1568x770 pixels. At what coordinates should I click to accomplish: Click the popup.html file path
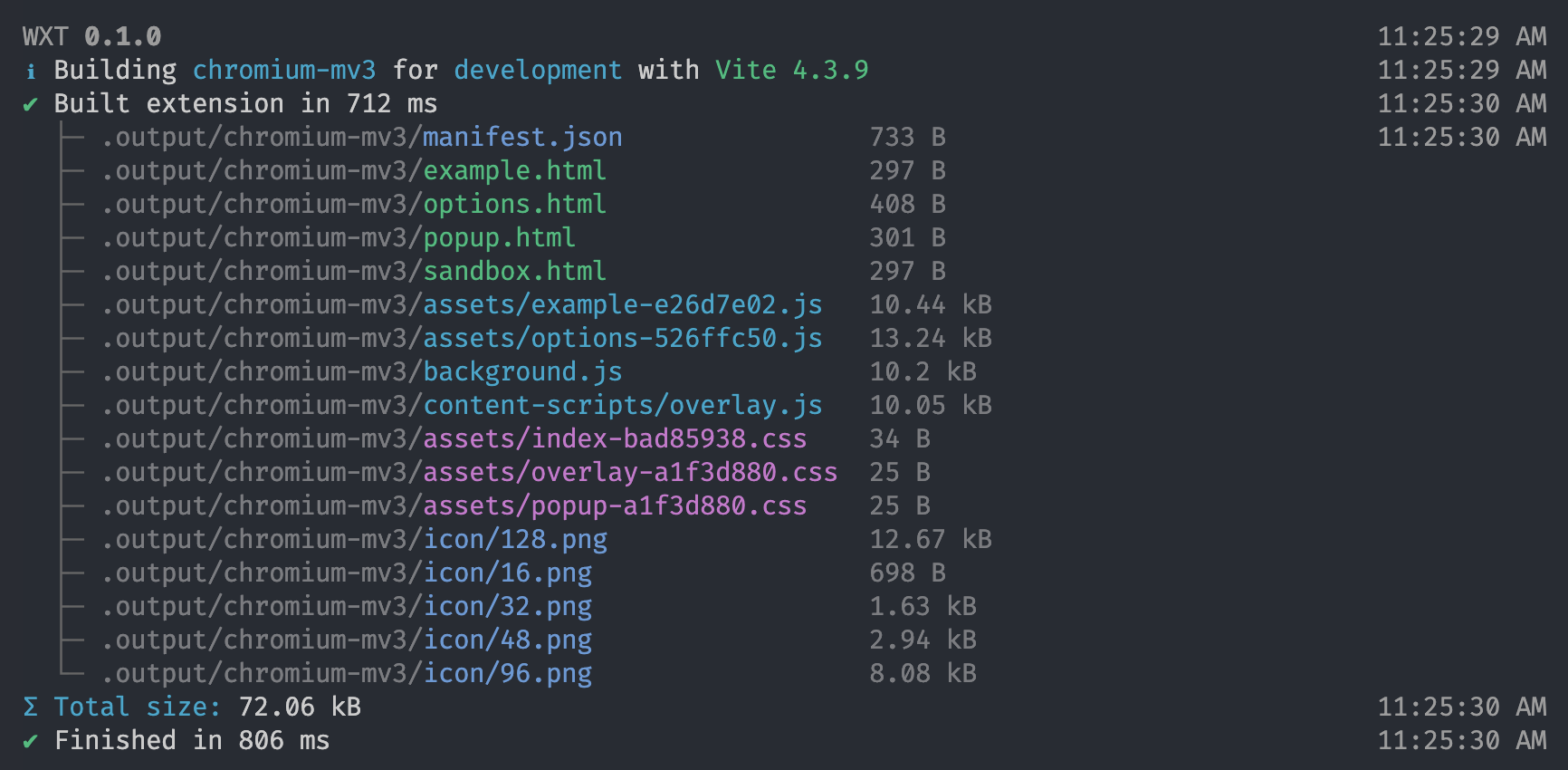click(x=339, y=237)
